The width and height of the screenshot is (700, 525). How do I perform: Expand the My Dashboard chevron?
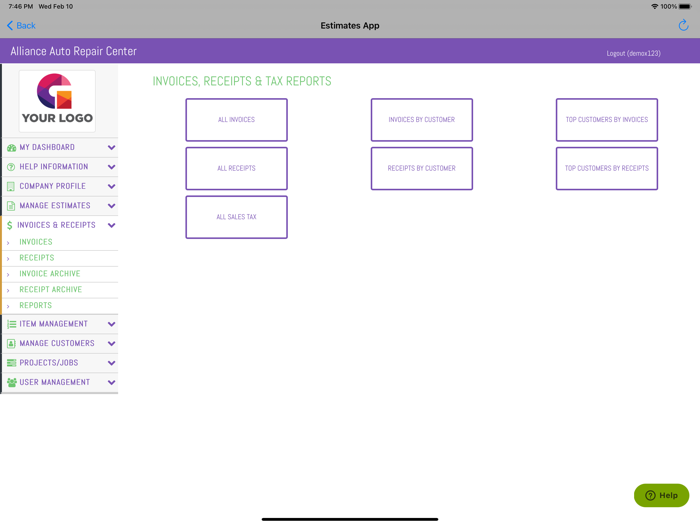[x=112, y=148]
